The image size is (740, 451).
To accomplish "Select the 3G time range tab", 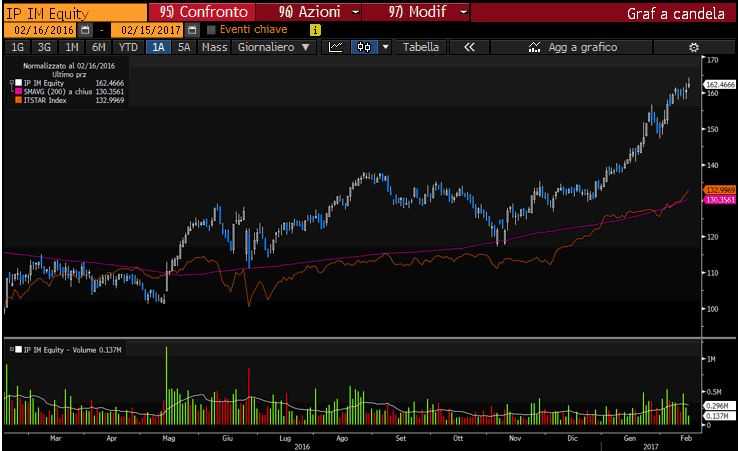I will click(x=44, y=47).
